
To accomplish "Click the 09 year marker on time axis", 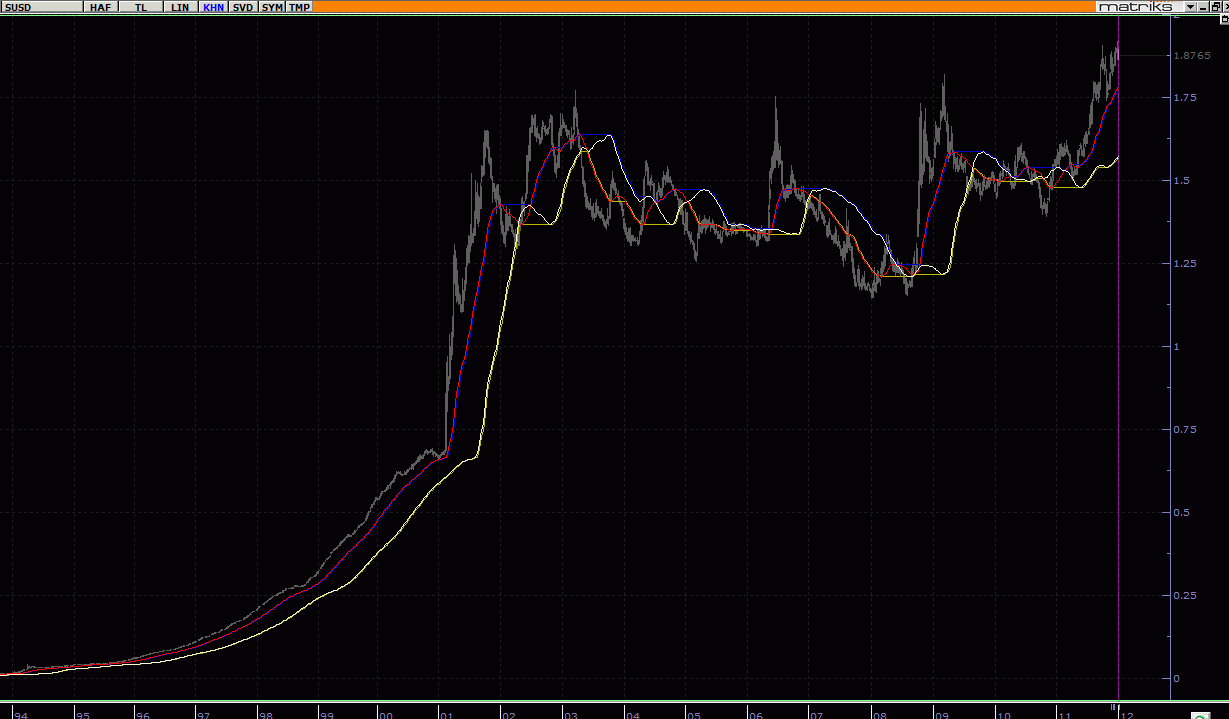I will (x=942, y=714).
